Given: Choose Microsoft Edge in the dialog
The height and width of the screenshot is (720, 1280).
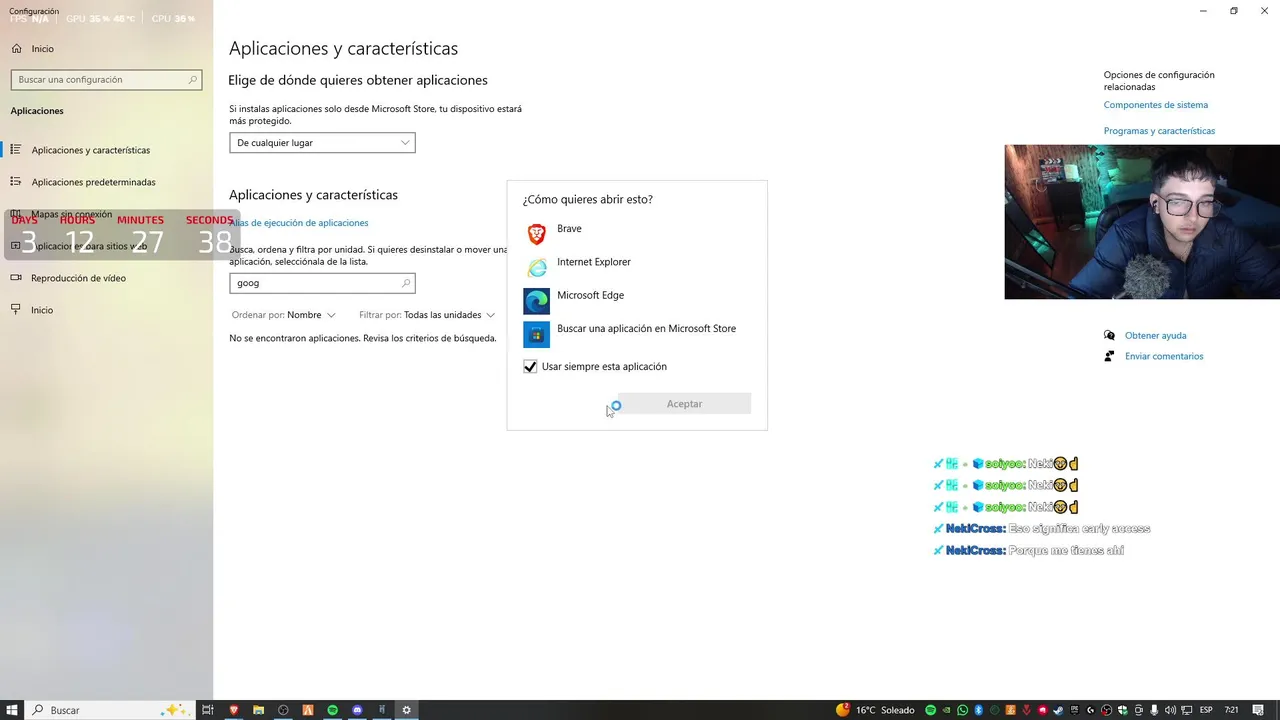Looking at the screenshot, I should 636,300.
